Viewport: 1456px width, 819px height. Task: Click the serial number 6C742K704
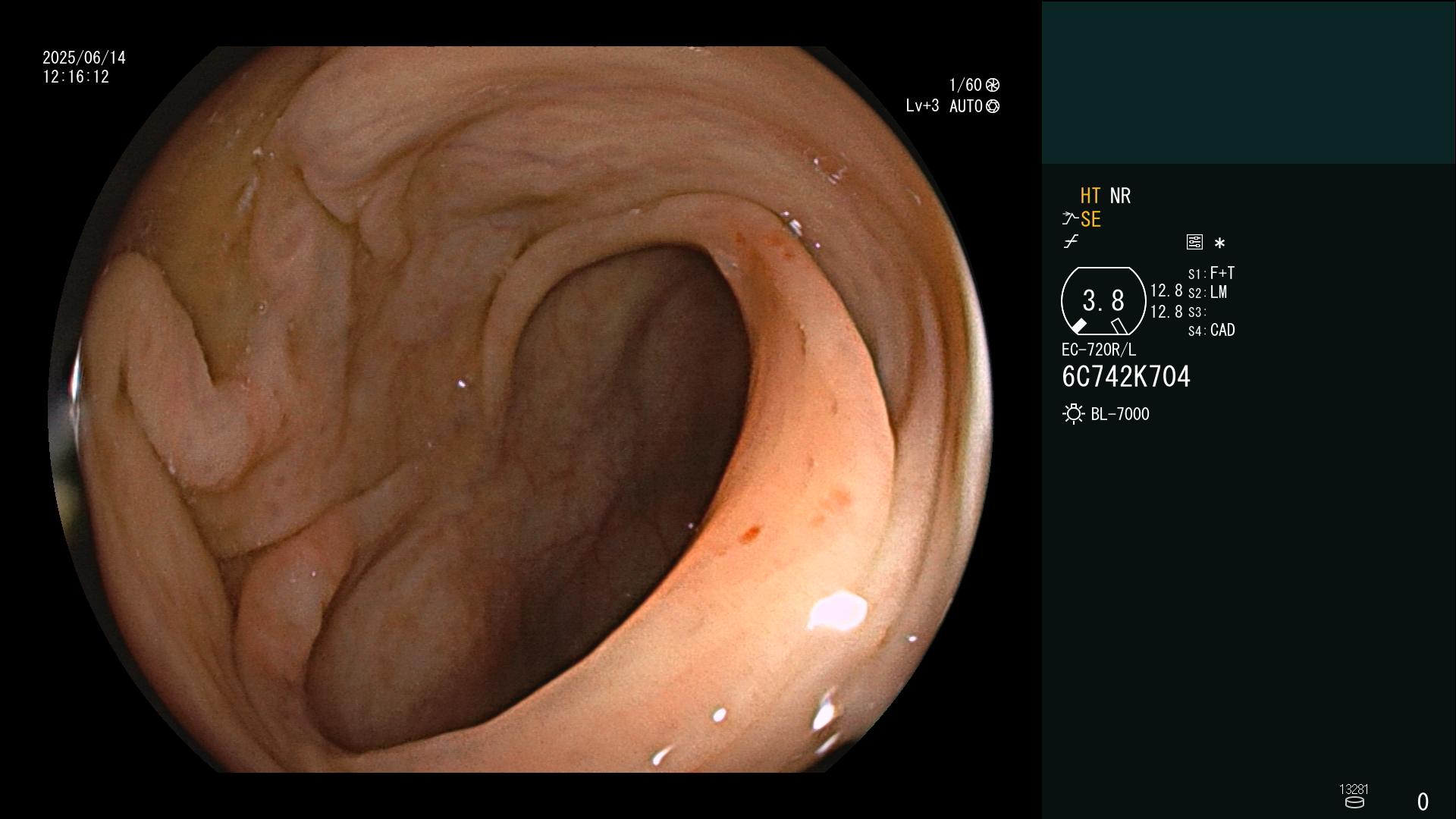(x=1126, y=377)
